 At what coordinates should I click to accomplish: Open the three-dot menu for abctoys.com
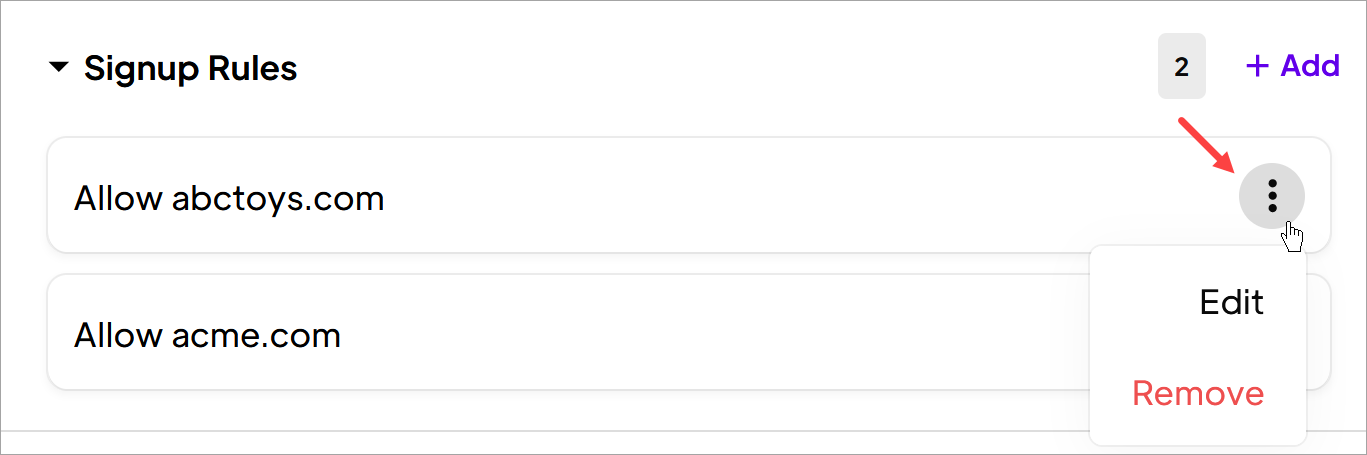click(1271, 195)
